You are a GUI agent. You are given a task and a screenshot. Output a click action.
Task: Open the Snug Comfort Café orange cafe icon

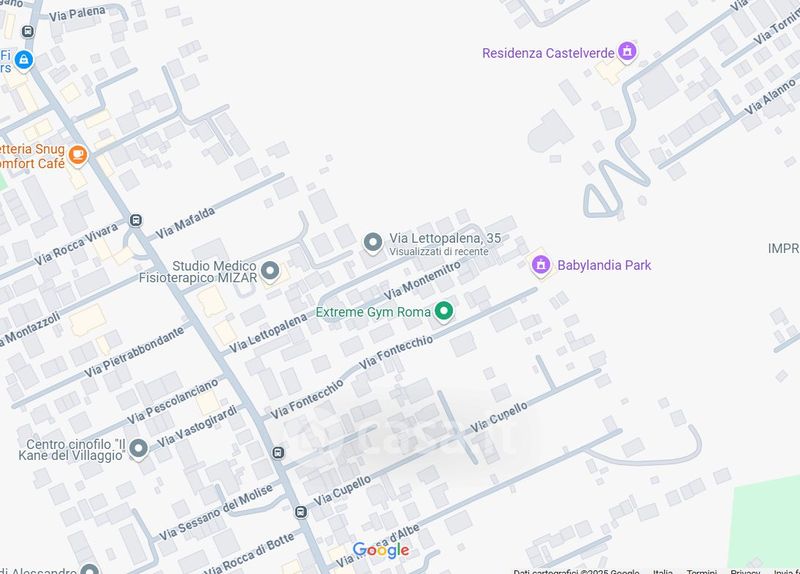[78, 154]
